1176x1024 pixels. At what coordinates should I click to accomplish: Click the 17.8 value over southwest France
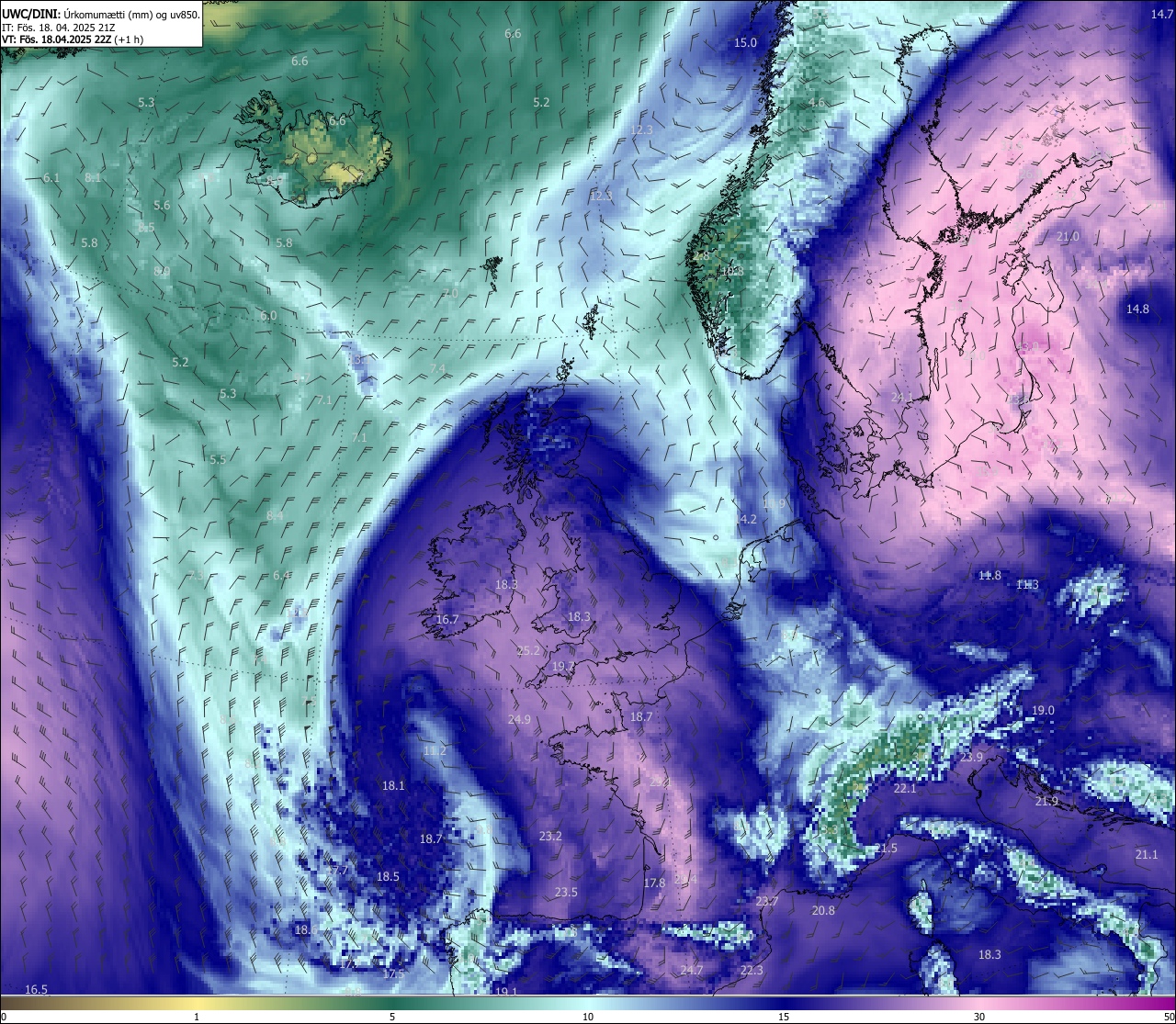pyautogui.click(x=654, y=883)
